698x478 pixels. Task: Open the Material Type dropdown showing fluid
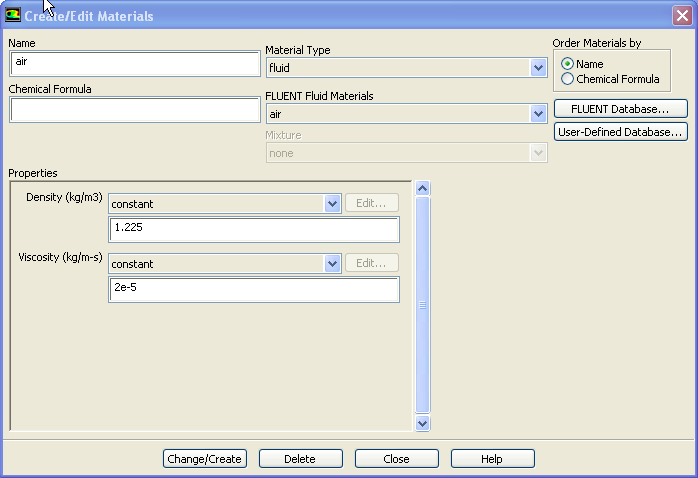pyautogui.click(x=406, y=68)
